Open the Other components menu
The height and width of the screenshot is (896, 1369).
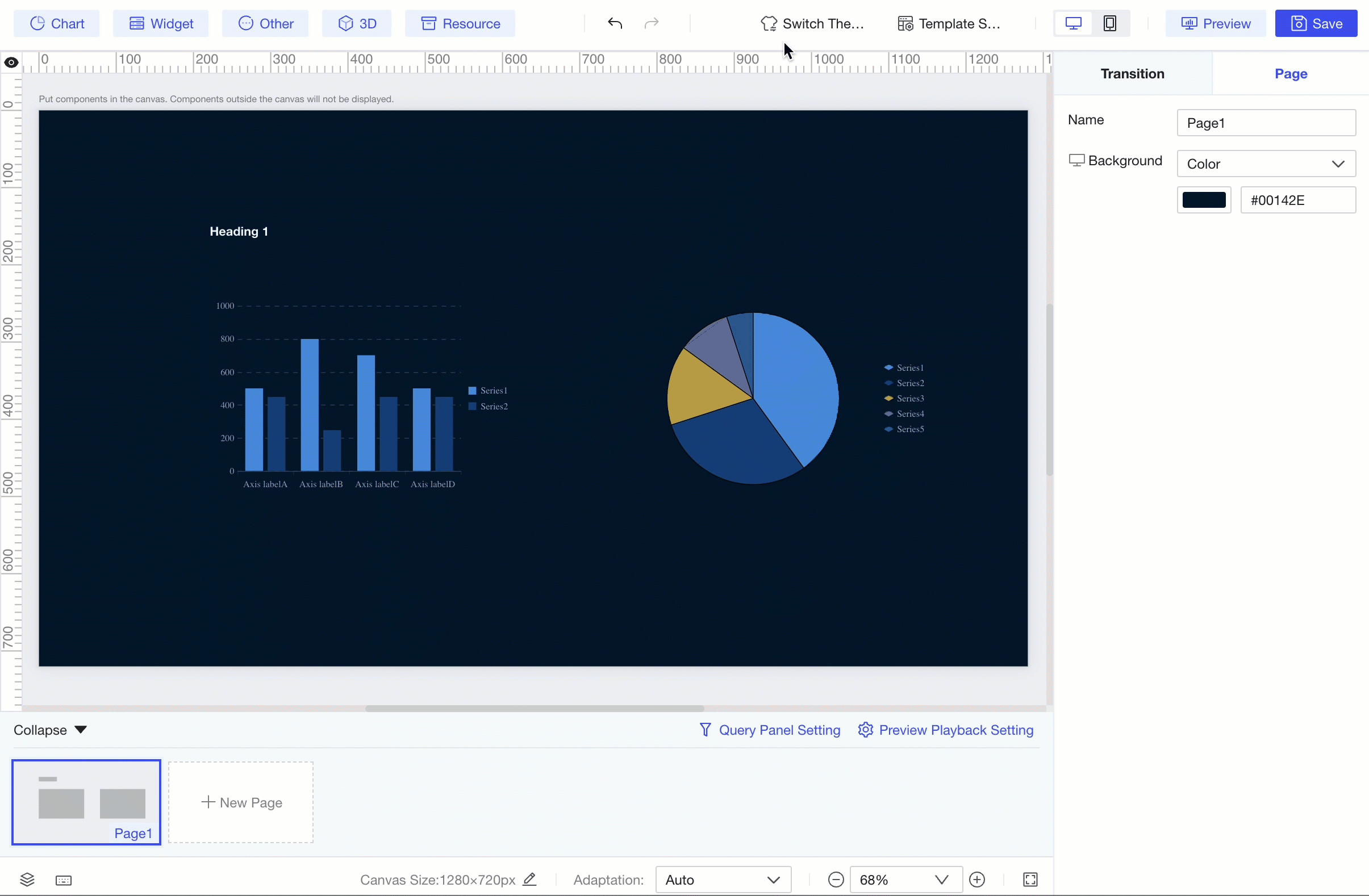click(x=265, y=24)
